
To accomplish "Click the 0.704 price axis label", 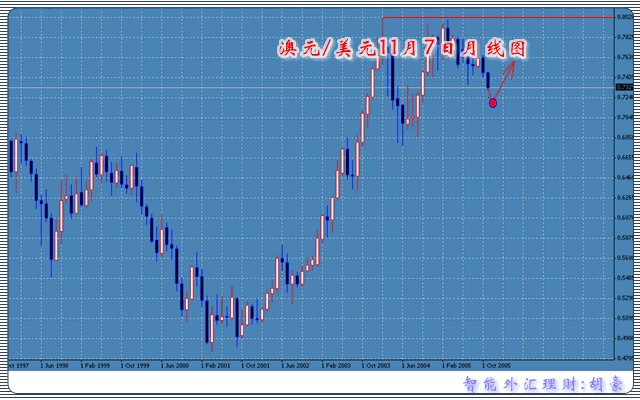I will tap(625, 118).
